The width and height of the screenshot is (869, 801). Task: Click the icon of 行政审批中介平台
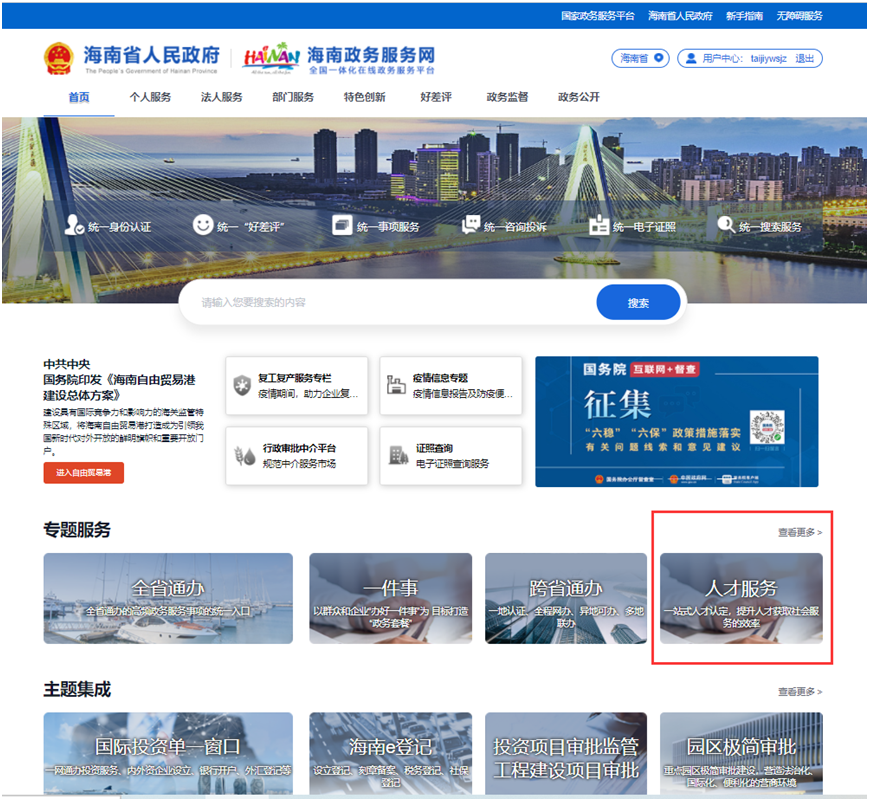pyautogui.click(x=245, y=456)
